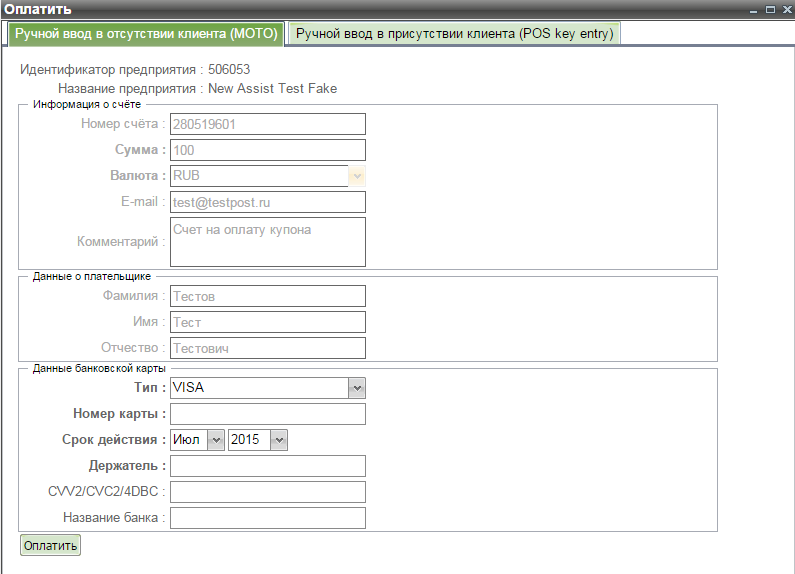
Task: Expand the expiry year dropdown showing 2015
Action: (x=279, y=440)
